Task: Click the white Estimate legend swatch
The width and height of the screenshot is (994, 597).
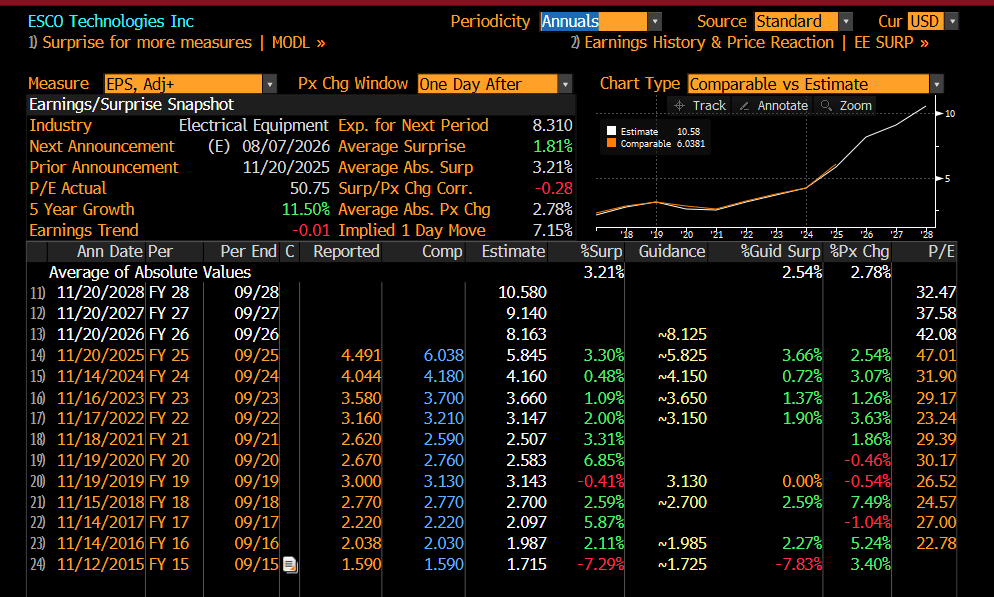Action: (611, 131)
